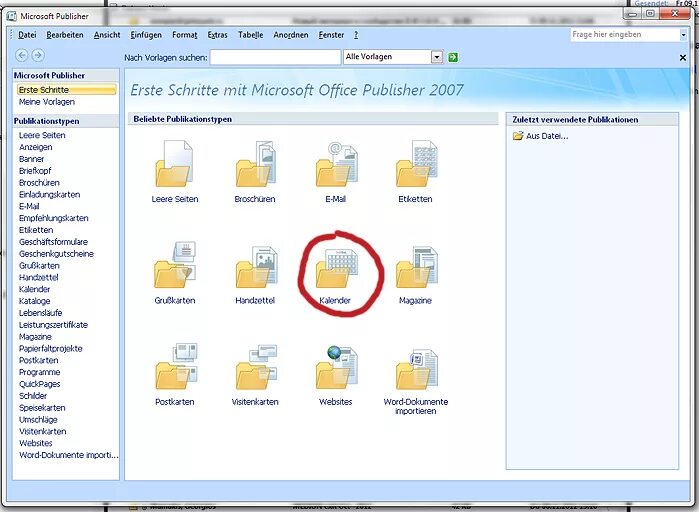Image resolution: width=699 pixels, height=512 pixels.
Task: Open the Broschüren publication type icon
Action: pos(255,164)
